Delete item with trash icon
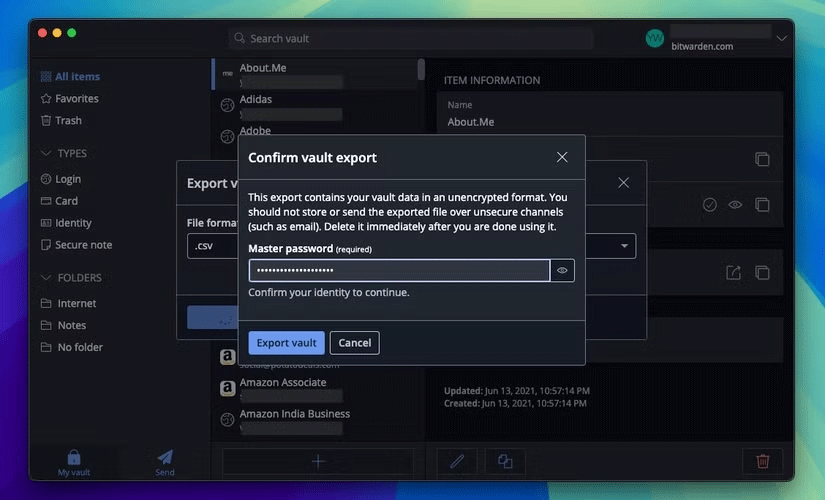This screenshot has width=825, height=500. [762, 462]
